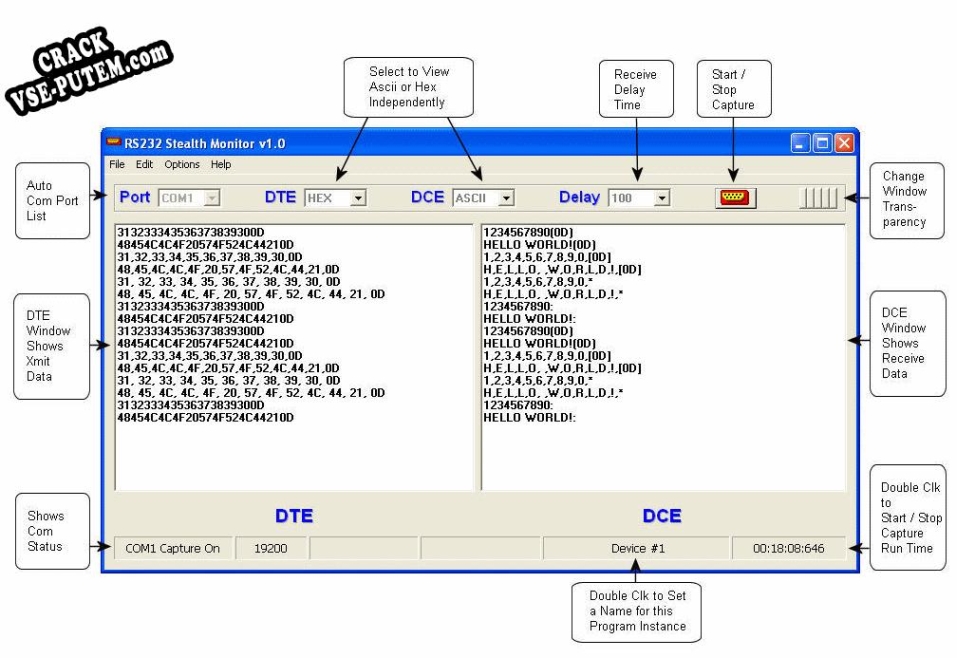Click the COM1 Capture On status field
Screen dimensions: 975x658
point(173,549)
